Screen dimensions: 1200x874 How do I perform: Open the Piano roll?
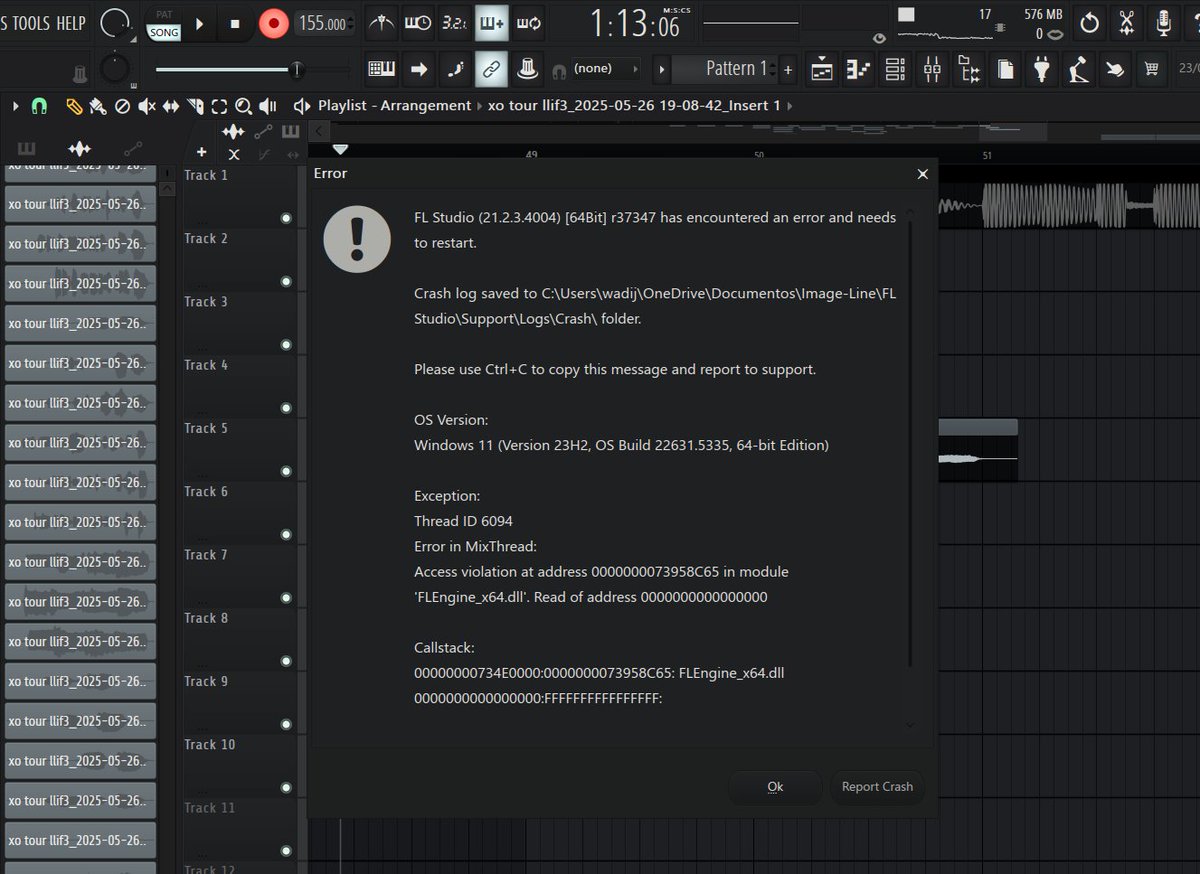tap(858, 69)
